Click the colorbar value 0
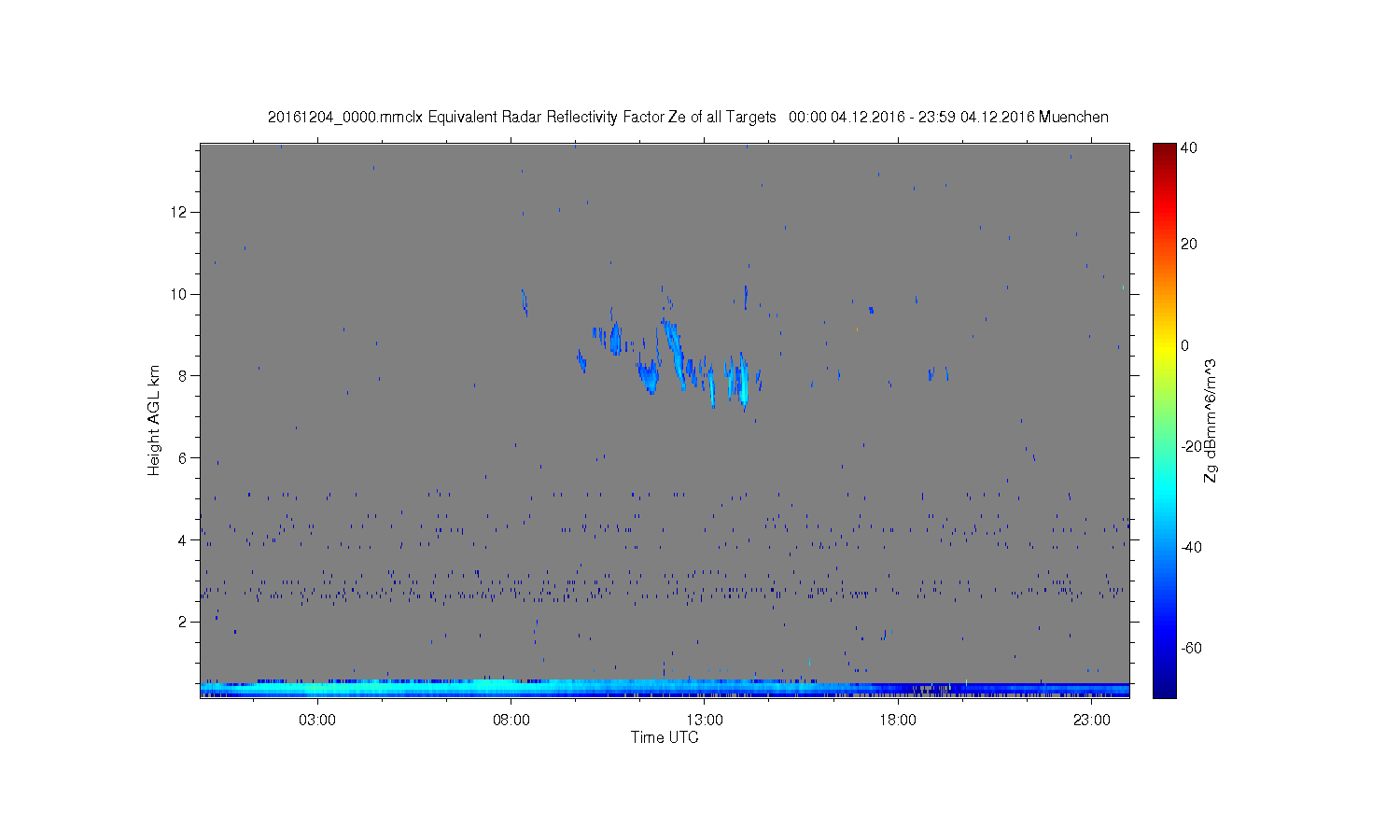 pos(1185,345)
